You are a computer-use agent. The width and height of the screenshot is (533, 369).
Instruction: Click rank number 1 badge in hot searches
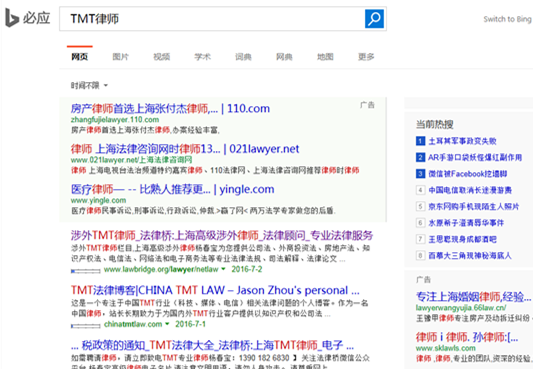click(x=420, y=141)
